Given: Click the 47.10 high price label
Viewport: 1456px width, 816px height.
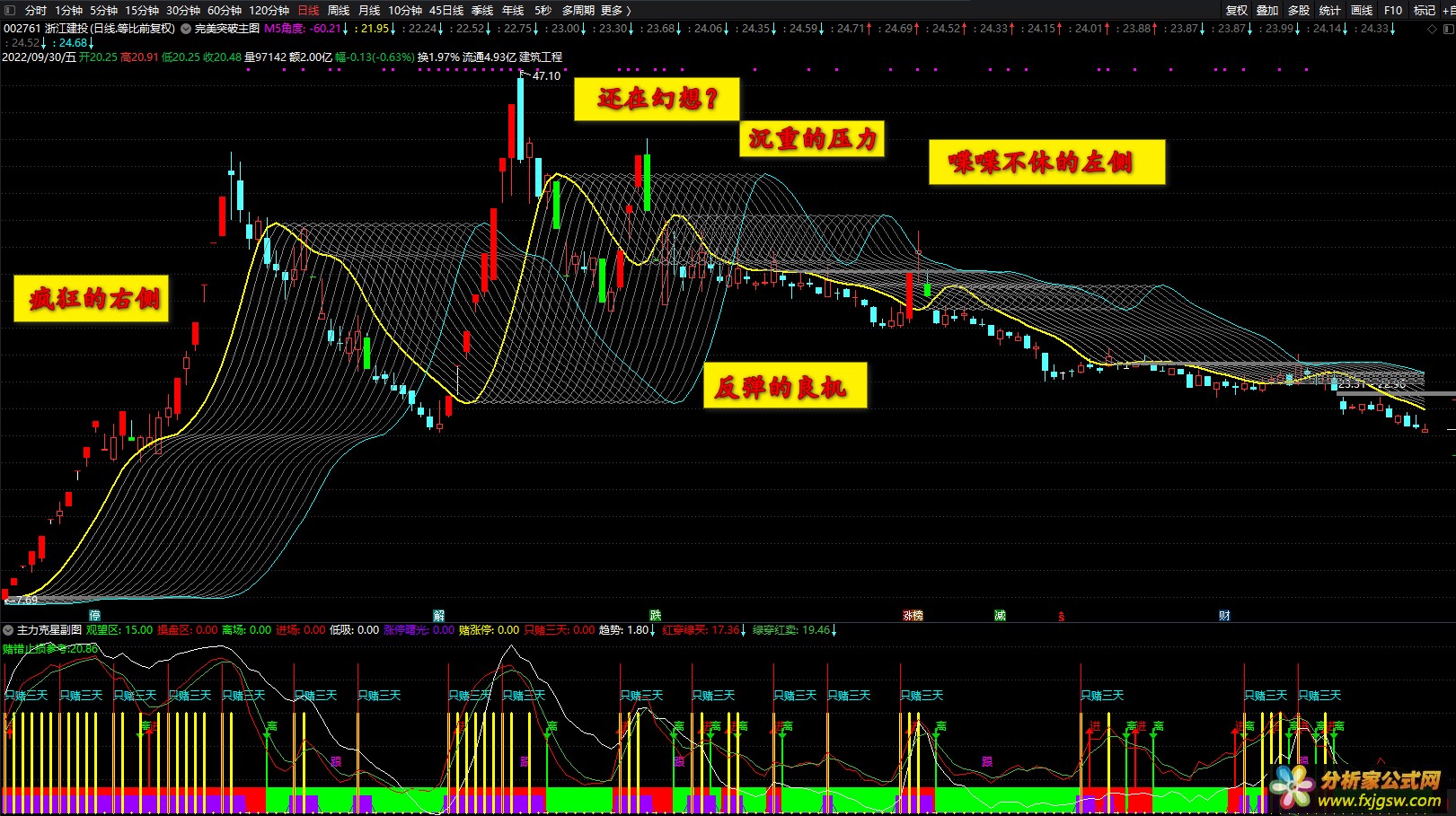Looking at the screenshot, I should click(546, 76).
